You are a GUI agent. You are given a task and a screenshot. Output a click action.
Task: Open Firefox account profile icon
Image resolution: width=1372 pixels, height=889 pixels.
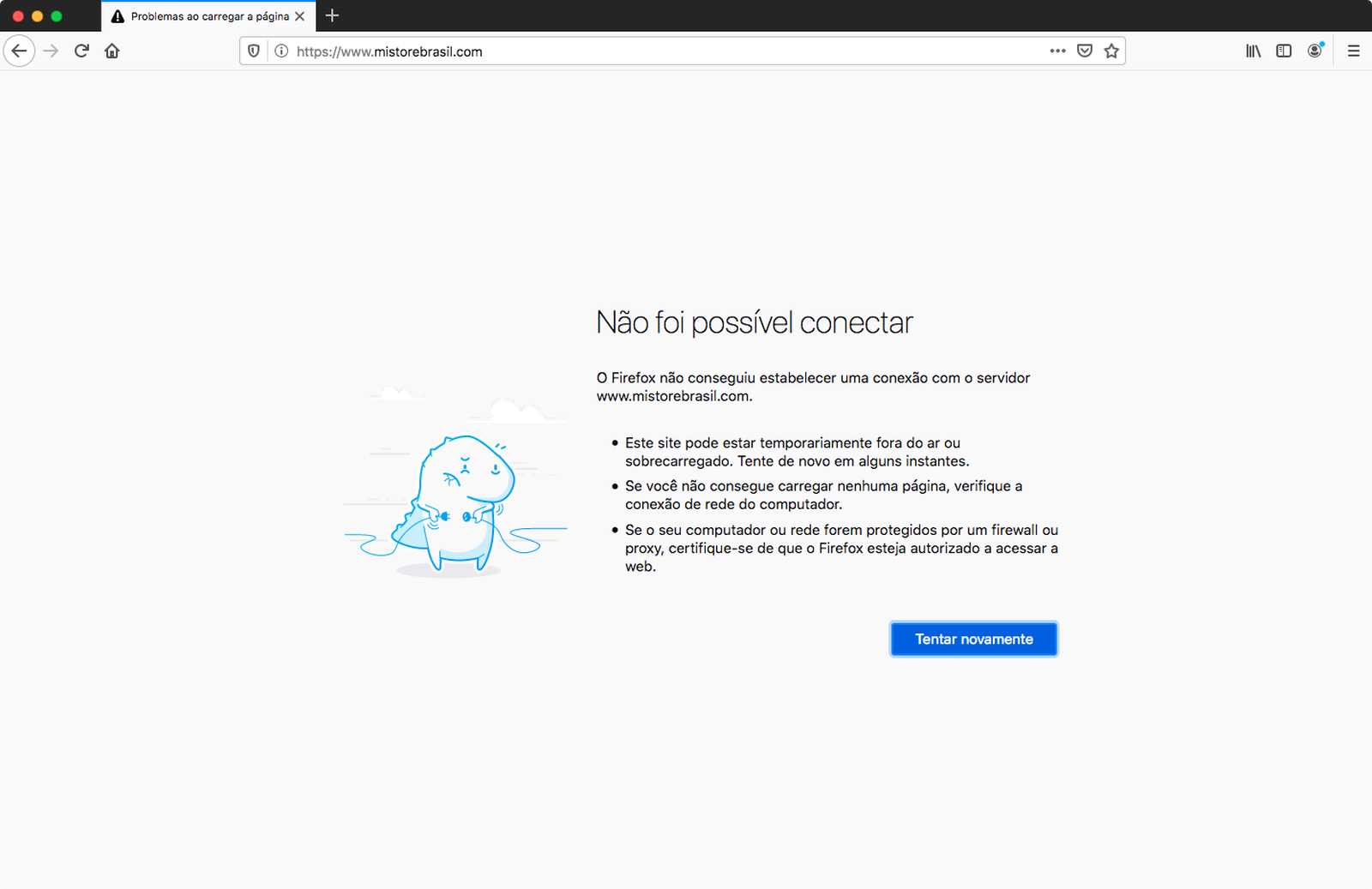(x=1315, y=51)
